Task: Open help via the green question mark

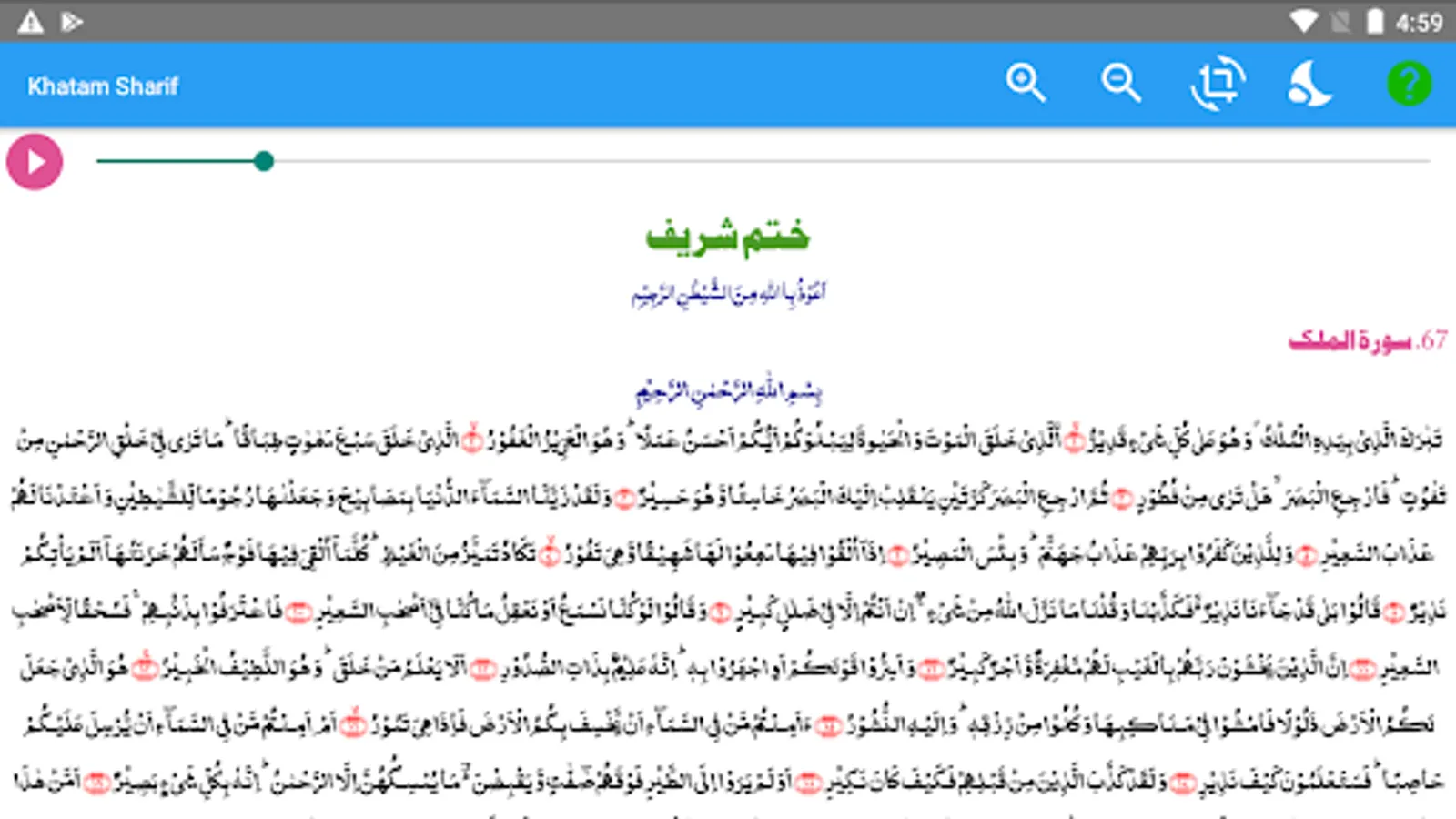Action: (x=1409, y=84)
